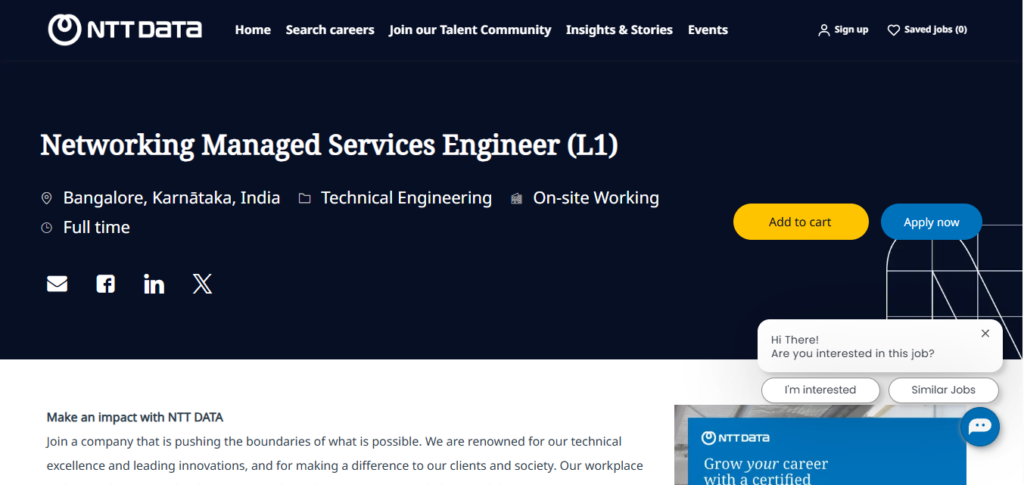Open Join our Talent Community
Viewport: 1024px width, 485px height.
pos(470,30)
